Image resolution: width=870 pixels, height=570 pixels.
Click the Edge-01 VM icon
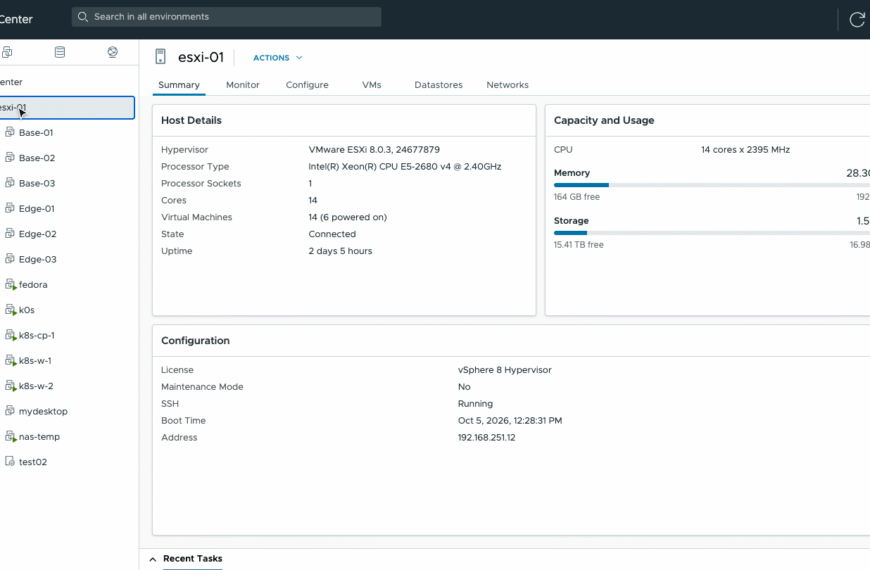9,208
